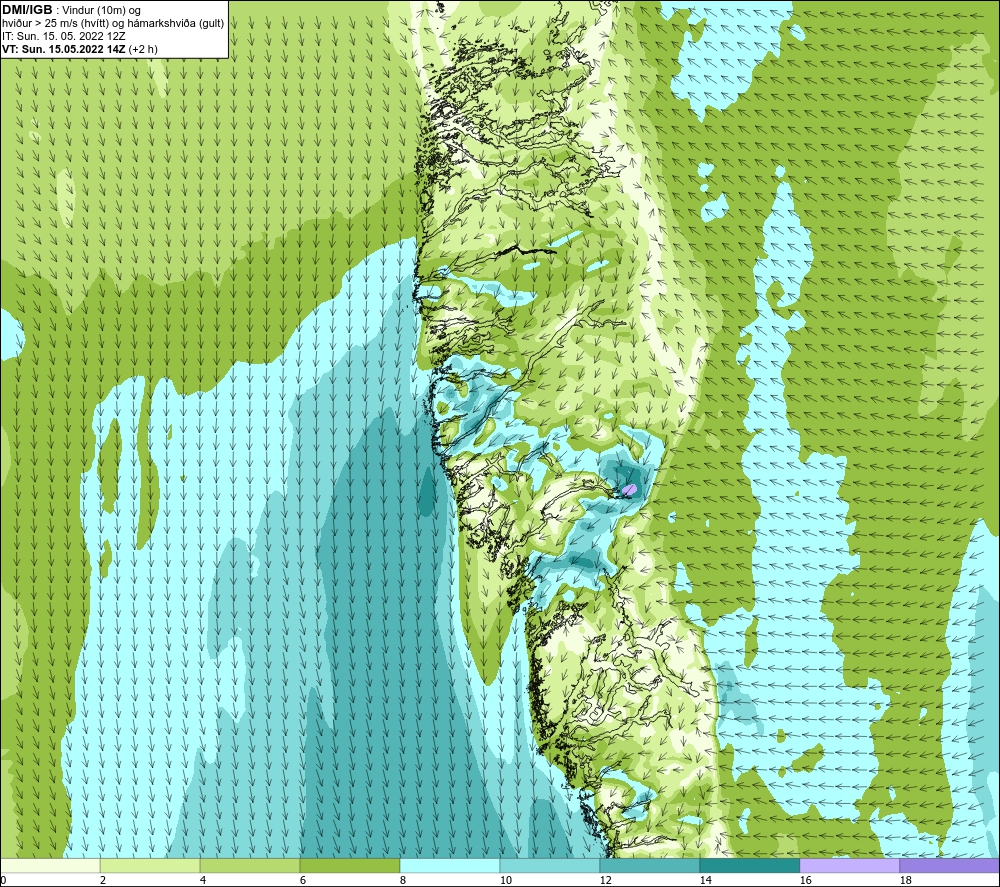Click the purple swatch above 18 m/s
1000x887 pixels.
(949, 865)
